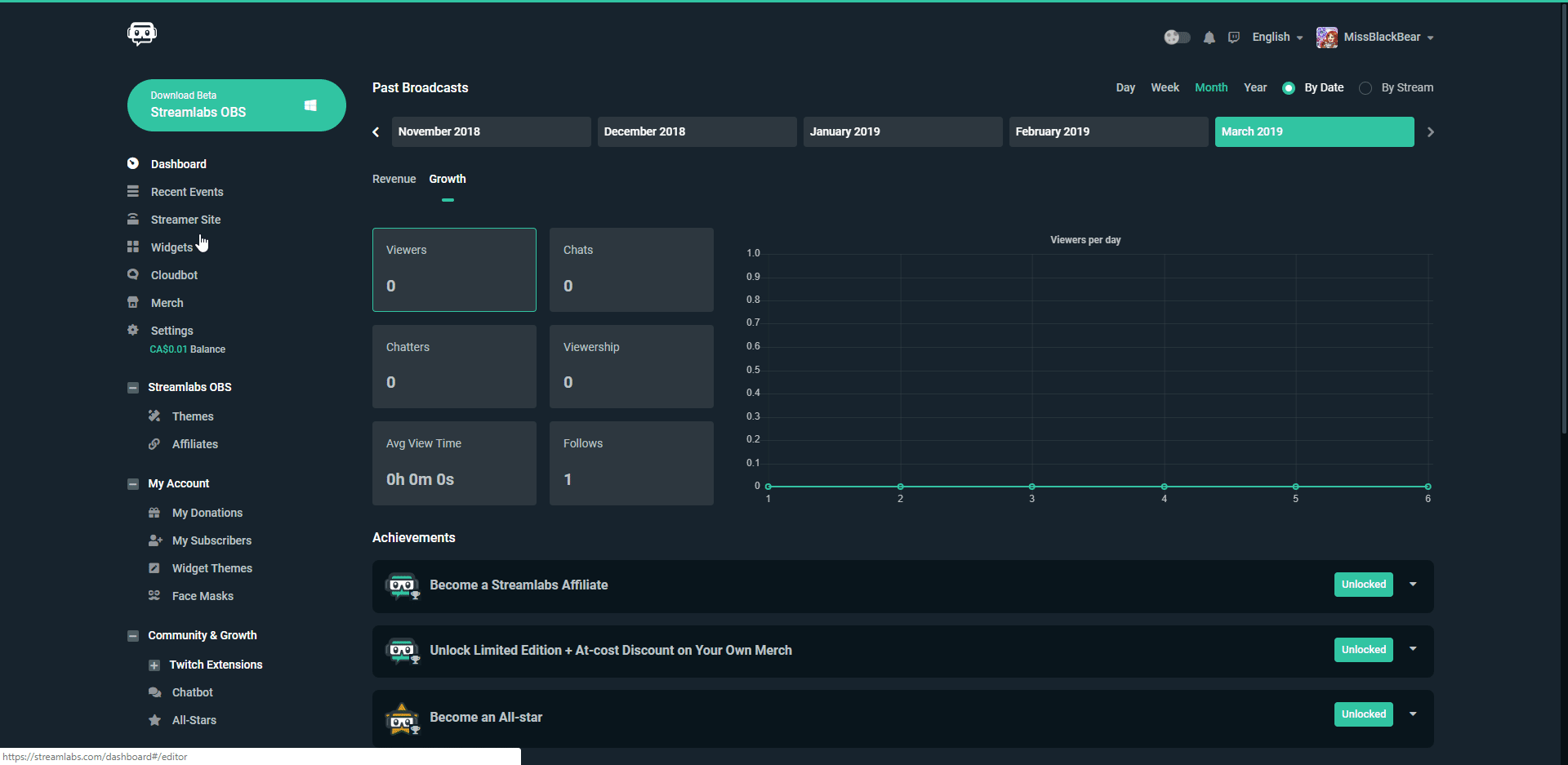Click Unlocked on the Streamlabs Affiliate achievement
1568x765 pixels.
coord(1362,585)
